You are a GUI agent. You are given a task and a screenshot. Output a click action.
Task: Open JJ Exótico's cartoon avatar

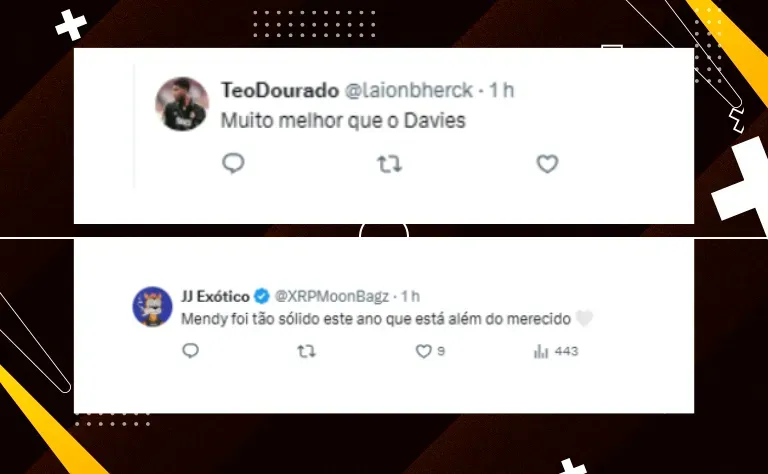[x=152, y=307]
